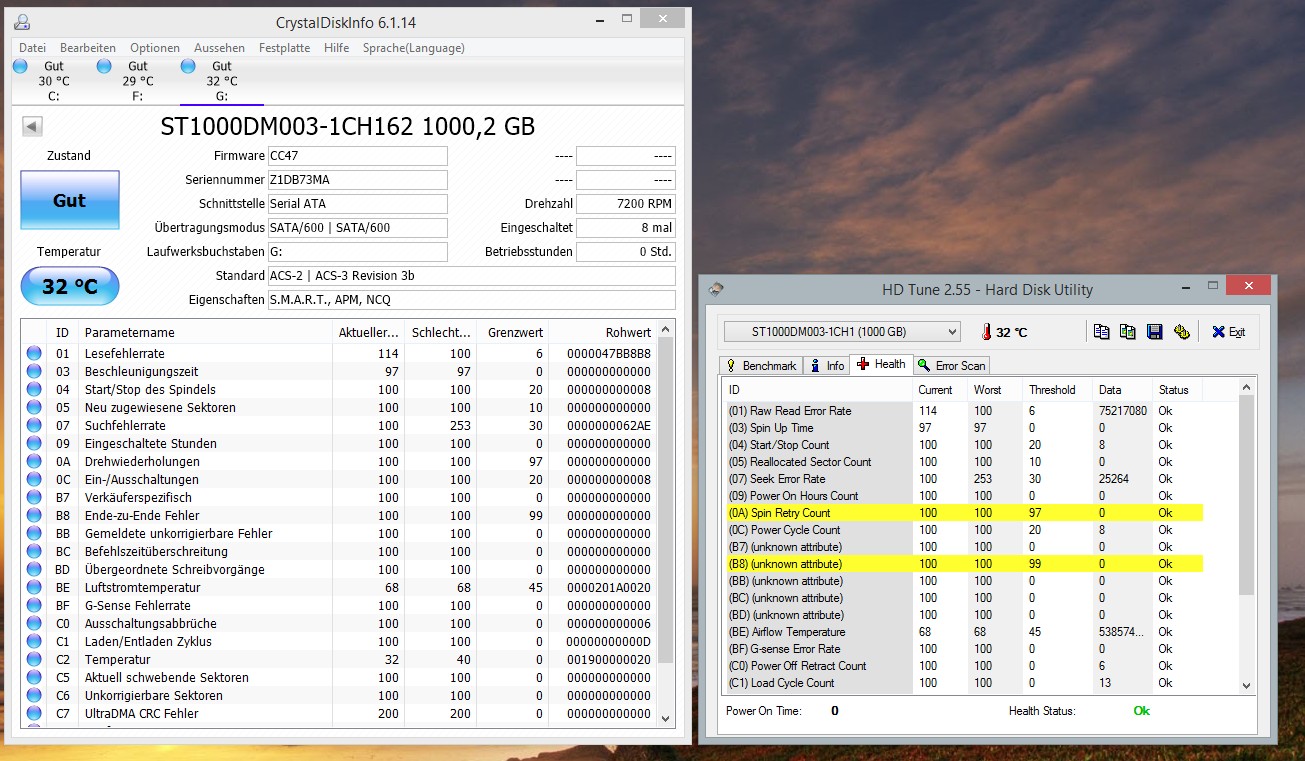
Task: Click the Threshold column header in HD Tune
Action: (1058, 390)
